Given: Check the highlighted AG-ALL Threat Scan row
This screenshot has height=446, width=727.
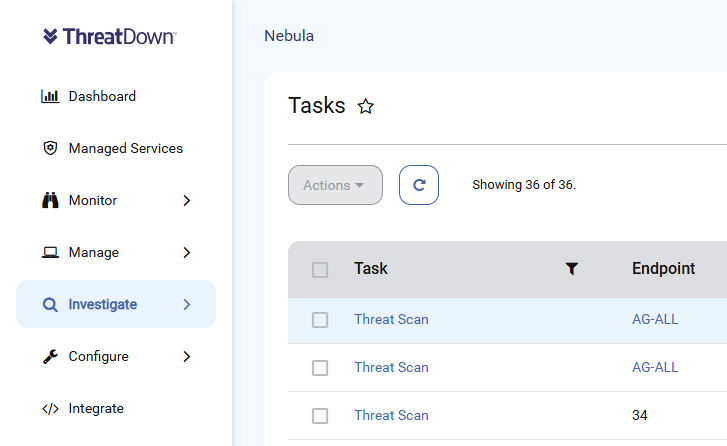Looking at the screenshot, I should [320, 320].
